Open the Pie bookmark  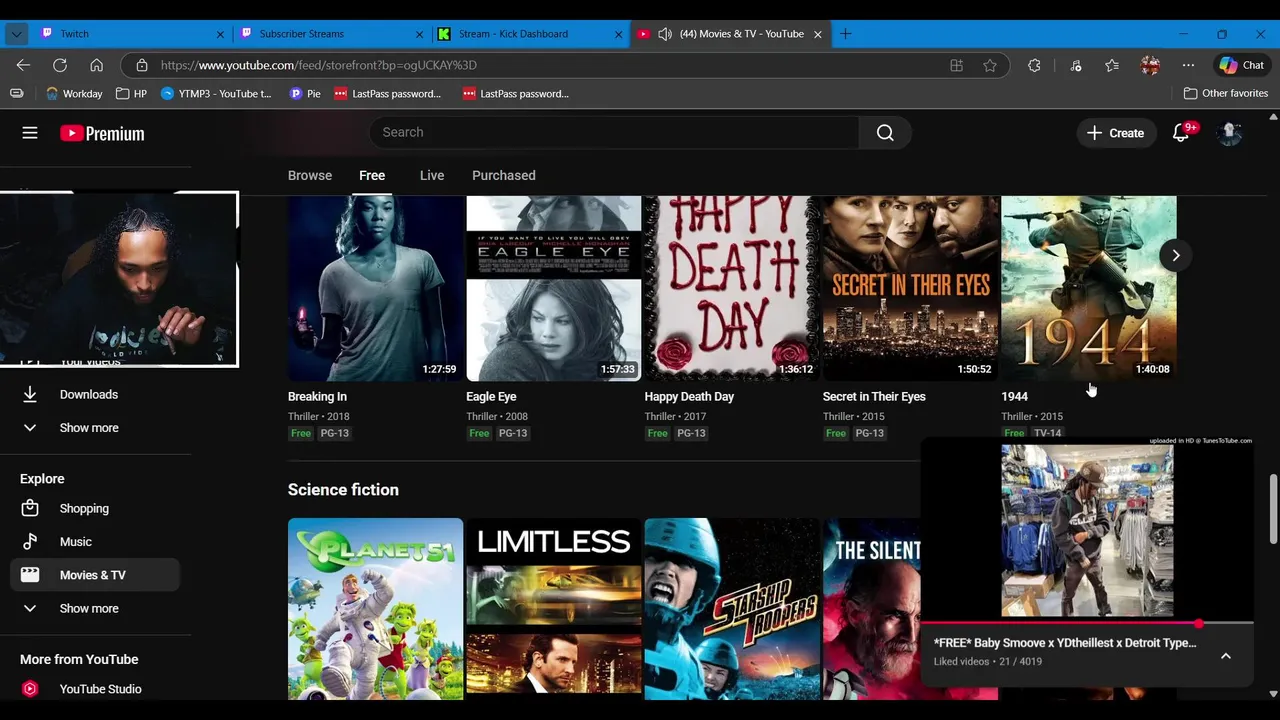click(x=305, y=93)
